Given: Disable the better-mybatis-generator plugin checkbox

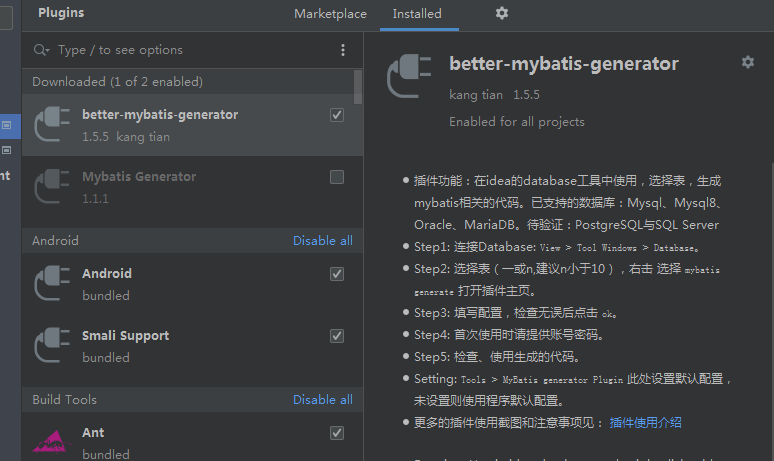Looking at the screenshot, I should (337, 115).
